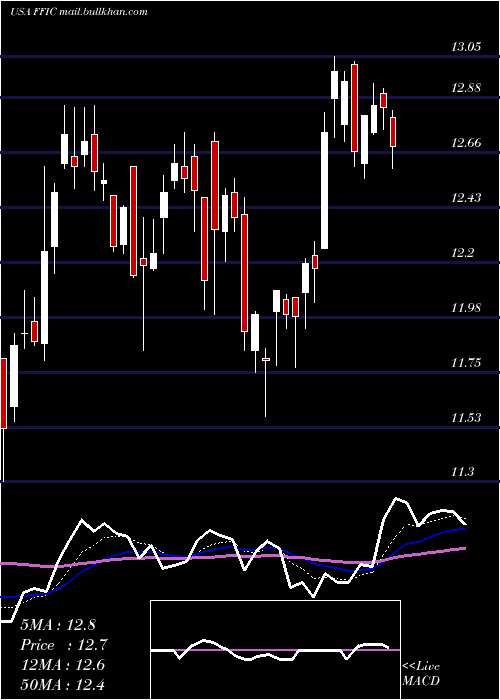The width and height of the screenshot is (500, 700).
Task: Click the tall white candle rising to 12.7
Action: click(x=325, y=190)
